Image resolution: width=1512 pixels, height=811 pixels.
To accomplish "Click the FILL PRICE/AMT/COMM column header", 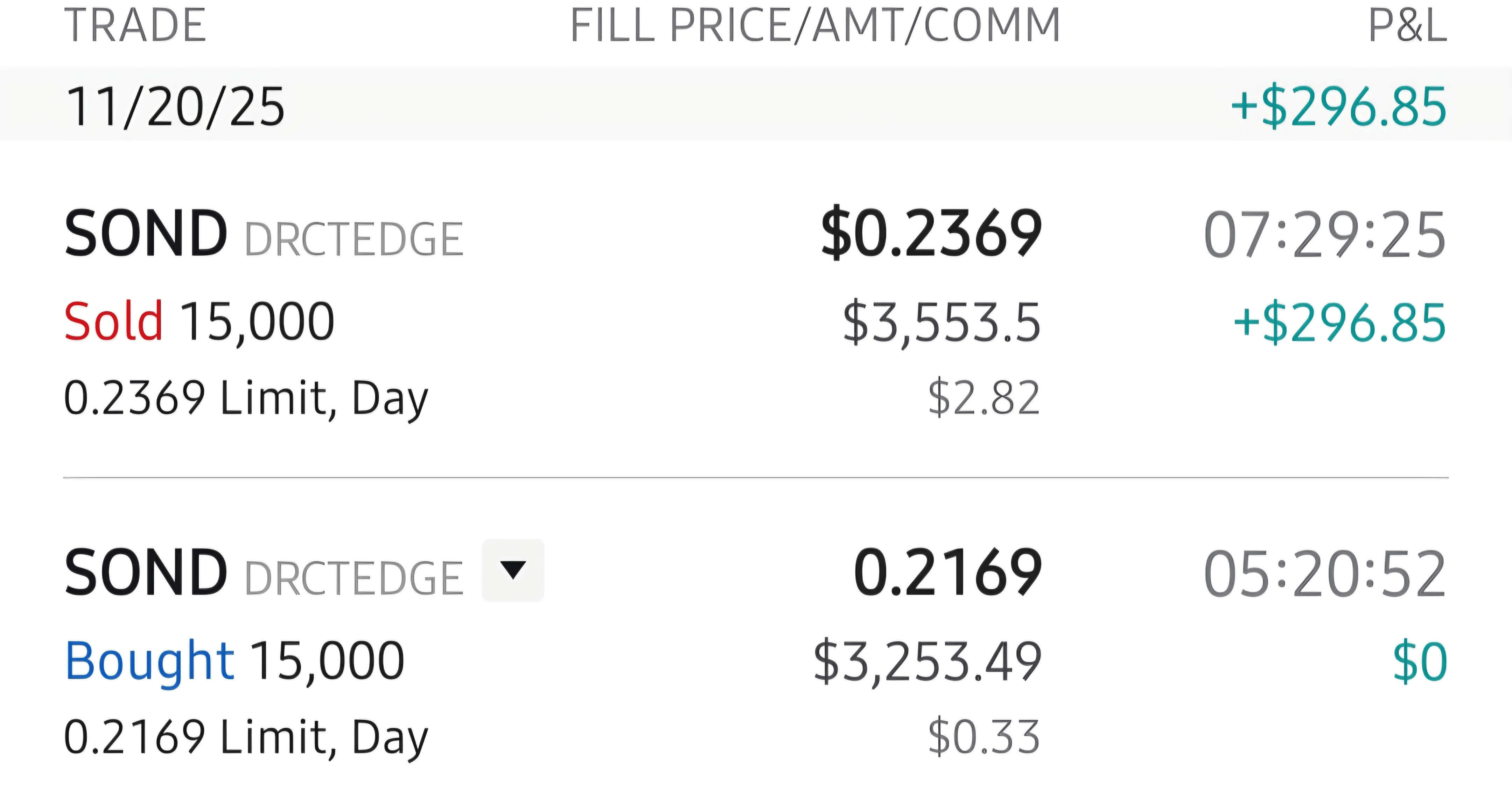I will pos(815,26).
